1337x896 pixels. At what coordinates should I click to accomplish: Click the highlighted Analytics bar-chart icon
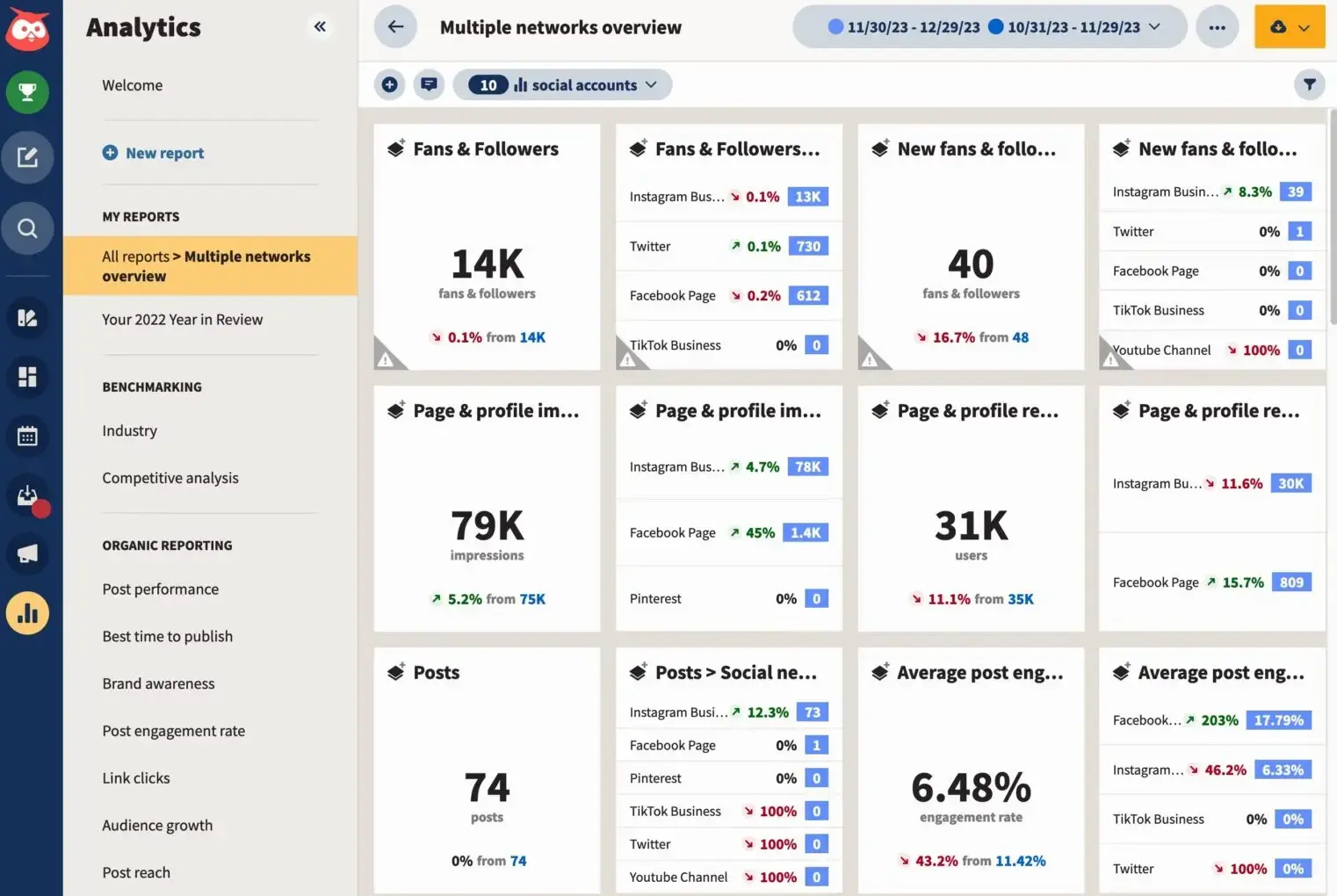28,613
